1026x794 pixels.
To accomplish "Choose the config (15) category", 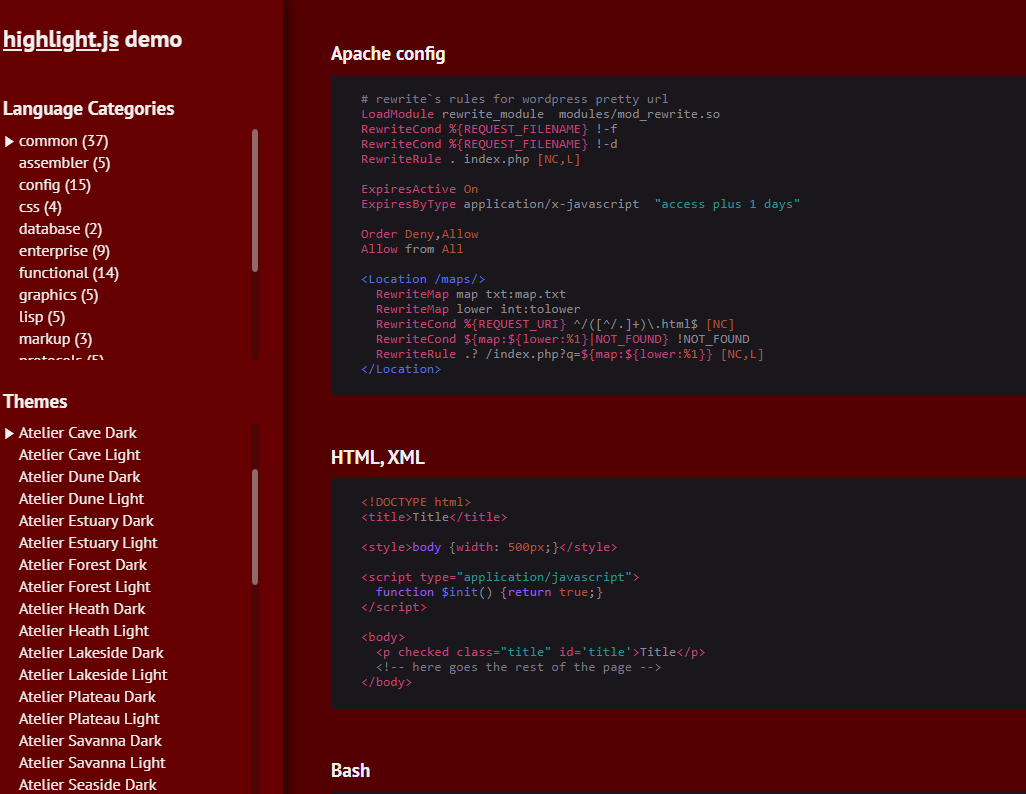I will (54, 185).
